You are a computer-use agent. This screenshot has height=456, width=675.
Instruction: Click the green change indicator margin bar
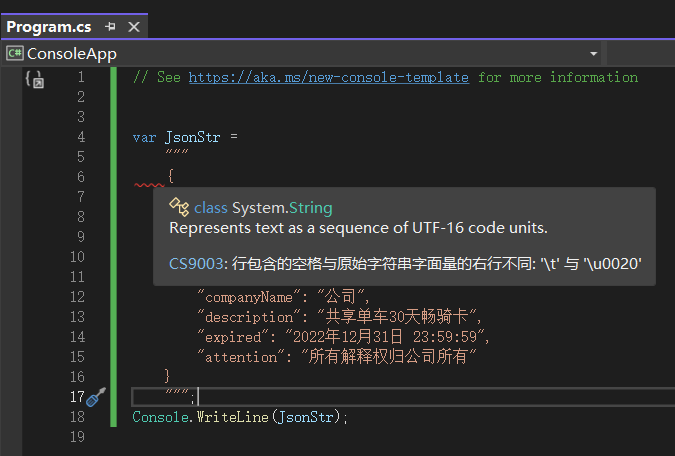[x=113, y=247]
